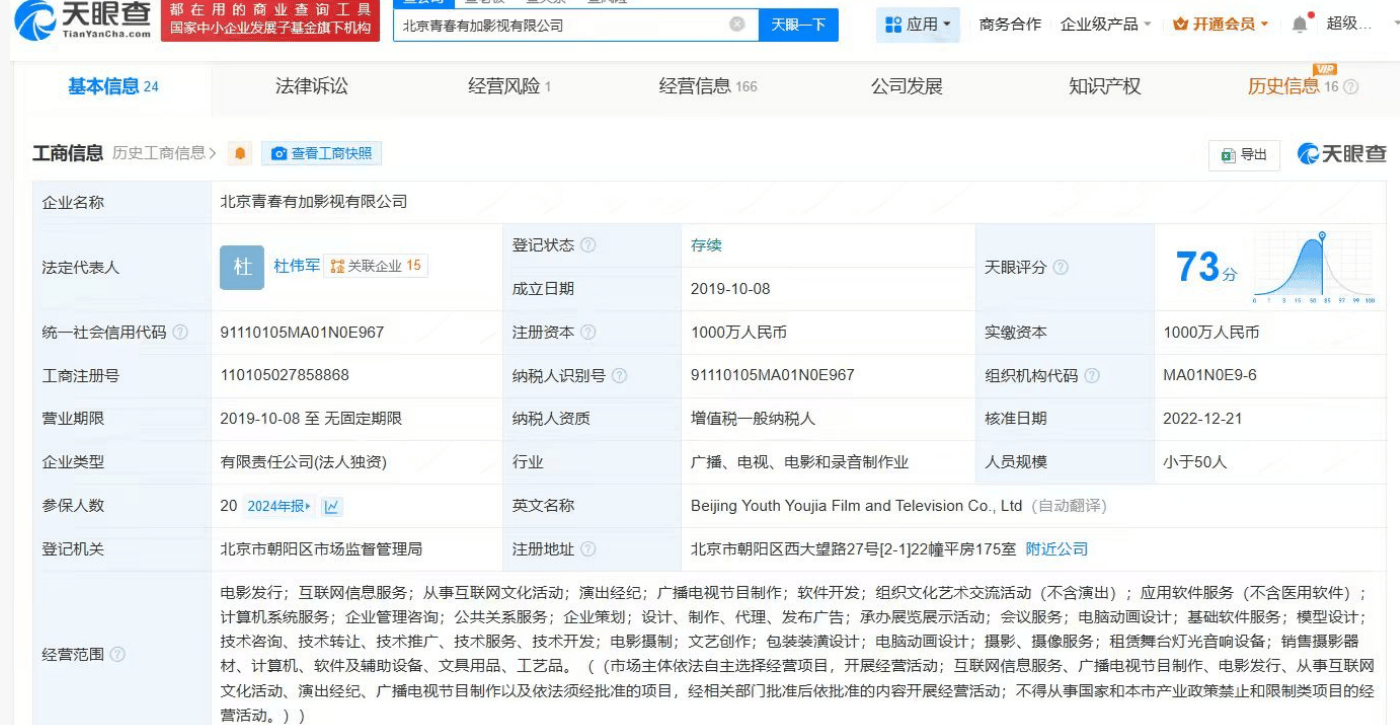Click help icon beside 组织机构代码
The height and width of the screenshot is (725, 1400).
tap(1092, 376)
